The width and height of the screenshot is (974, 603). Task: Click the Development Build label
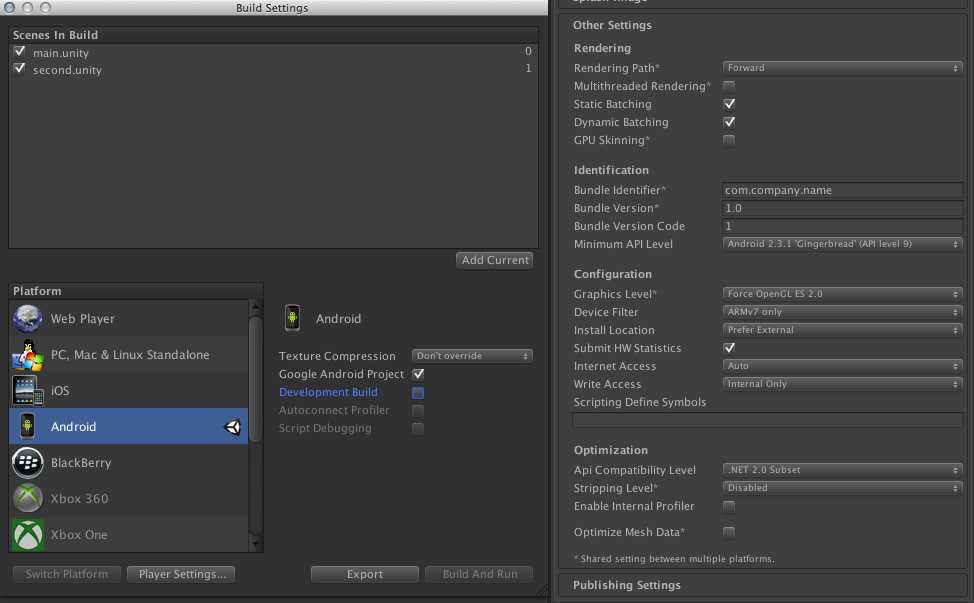[328, 392]
